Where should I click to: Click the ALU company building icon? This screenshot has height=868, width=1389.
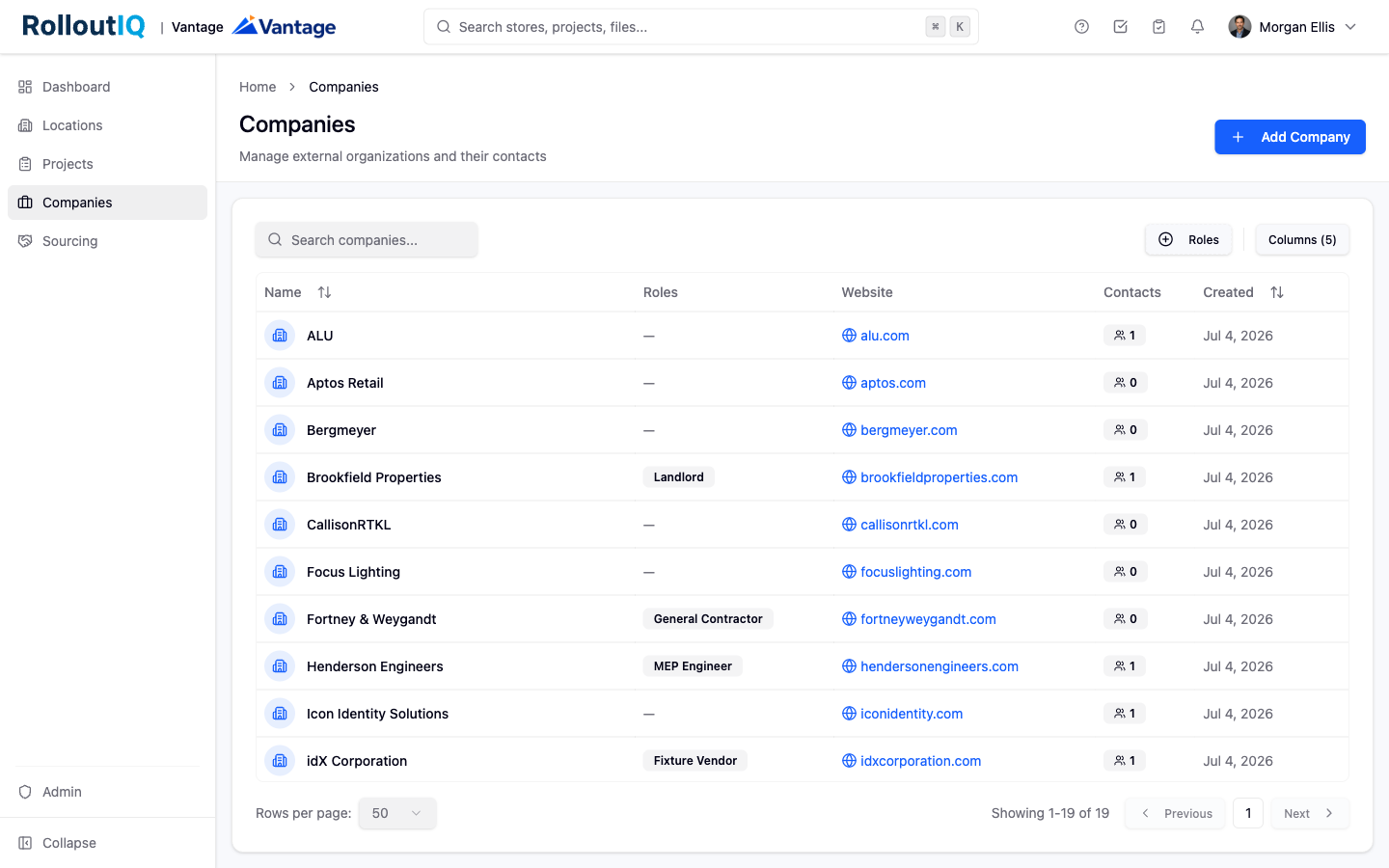280,336
